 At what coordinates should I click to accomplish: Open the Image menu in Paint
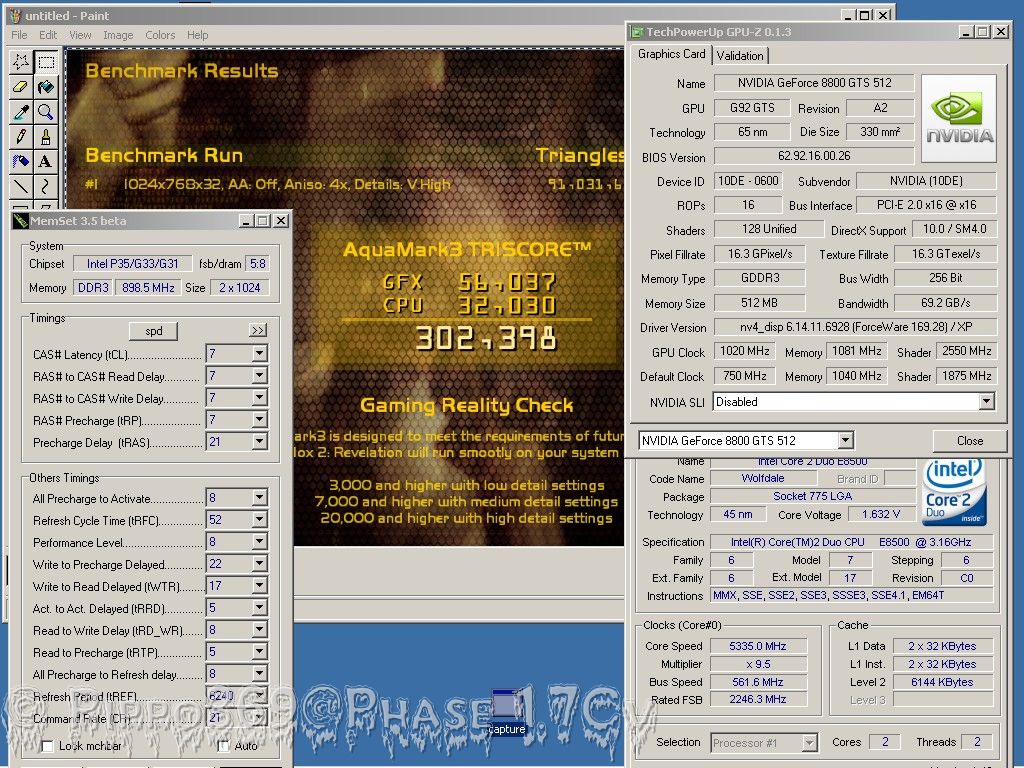click(118, 35)
